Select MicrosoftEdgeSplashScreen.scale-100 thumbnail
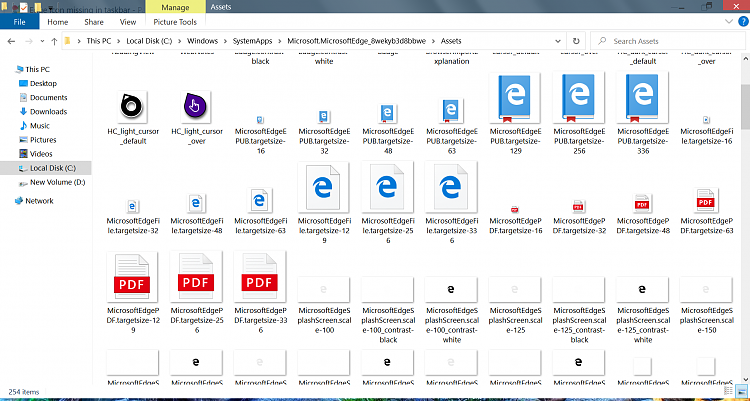 [323, 290]
